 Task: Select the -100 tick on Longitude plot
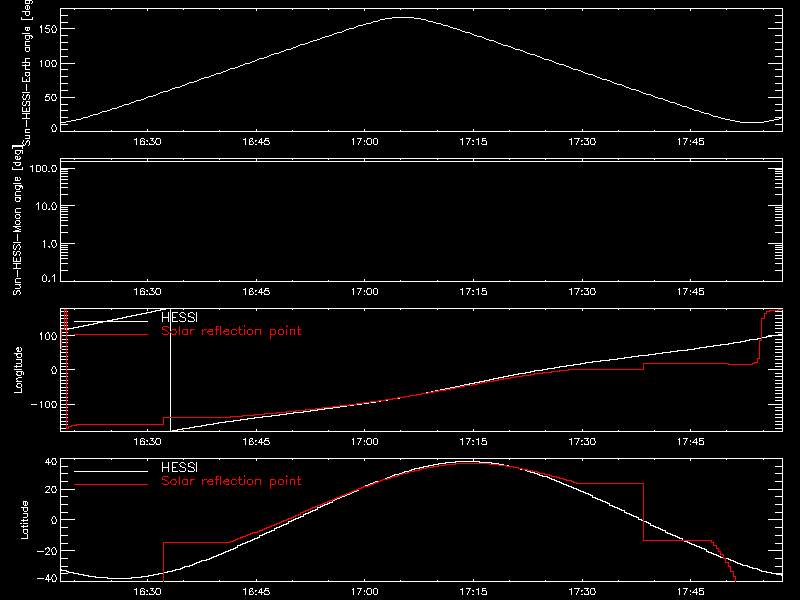coord(44,404)
